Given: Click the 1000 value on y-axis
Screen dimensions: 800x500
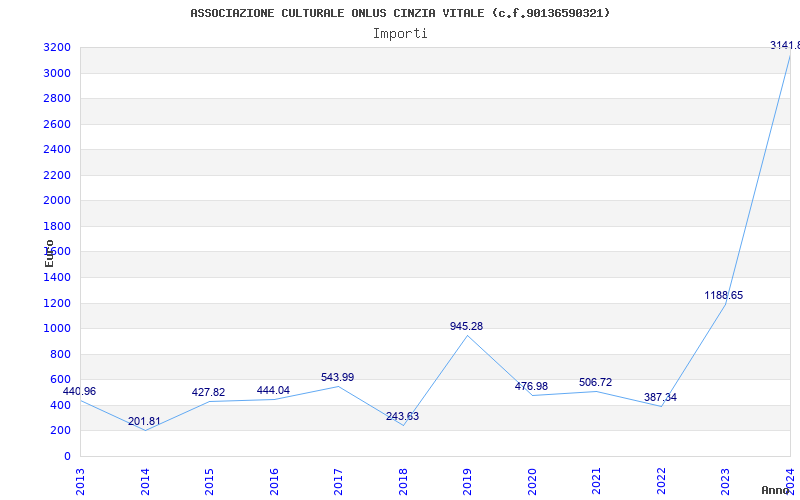Looking at the screenshot, I should tap(57, 329).
